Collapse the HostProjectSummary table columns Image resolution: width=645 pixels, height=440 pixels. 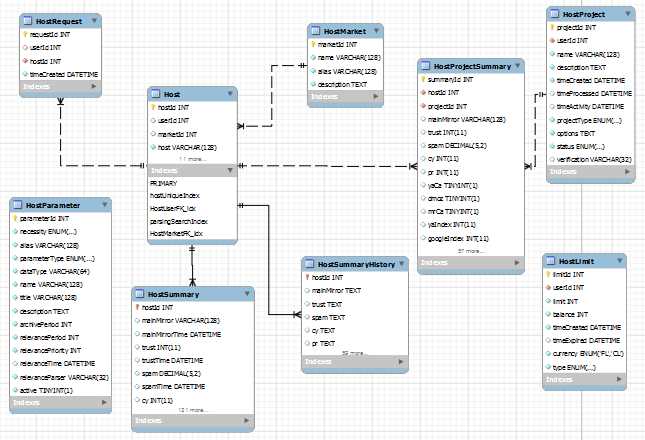coord(517,65)
